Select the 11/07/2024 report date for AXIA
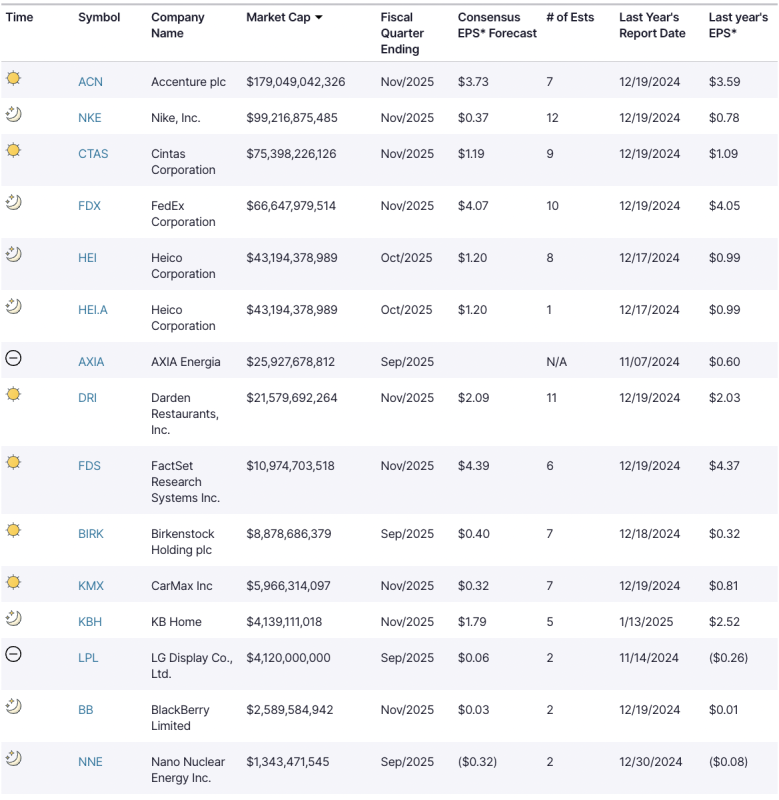 pyautogui.click(x=649, y=362)
